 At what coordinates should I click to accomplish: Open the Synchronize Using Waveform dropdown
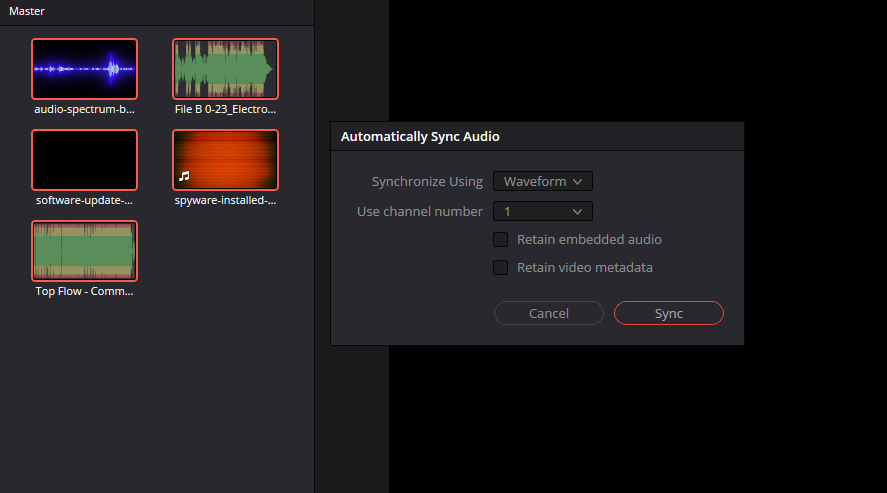pos(542,181)
